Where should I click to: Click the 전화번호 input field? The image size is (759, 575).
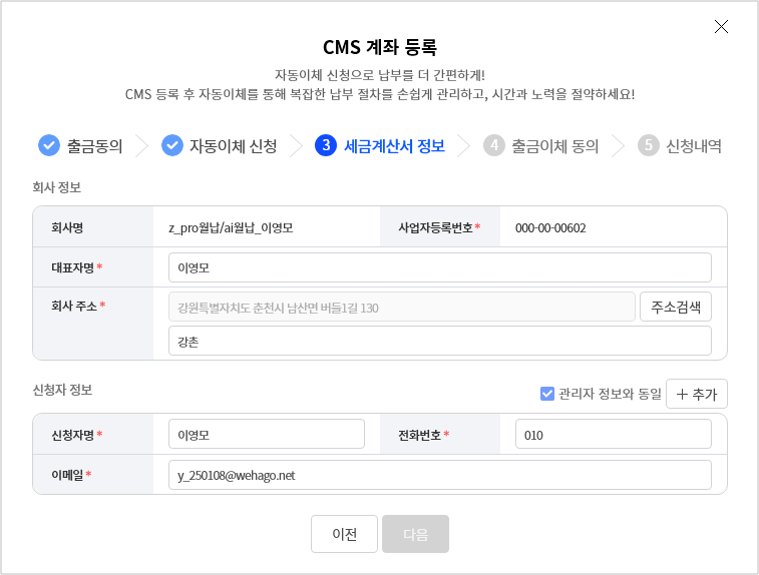coord(613,435)
